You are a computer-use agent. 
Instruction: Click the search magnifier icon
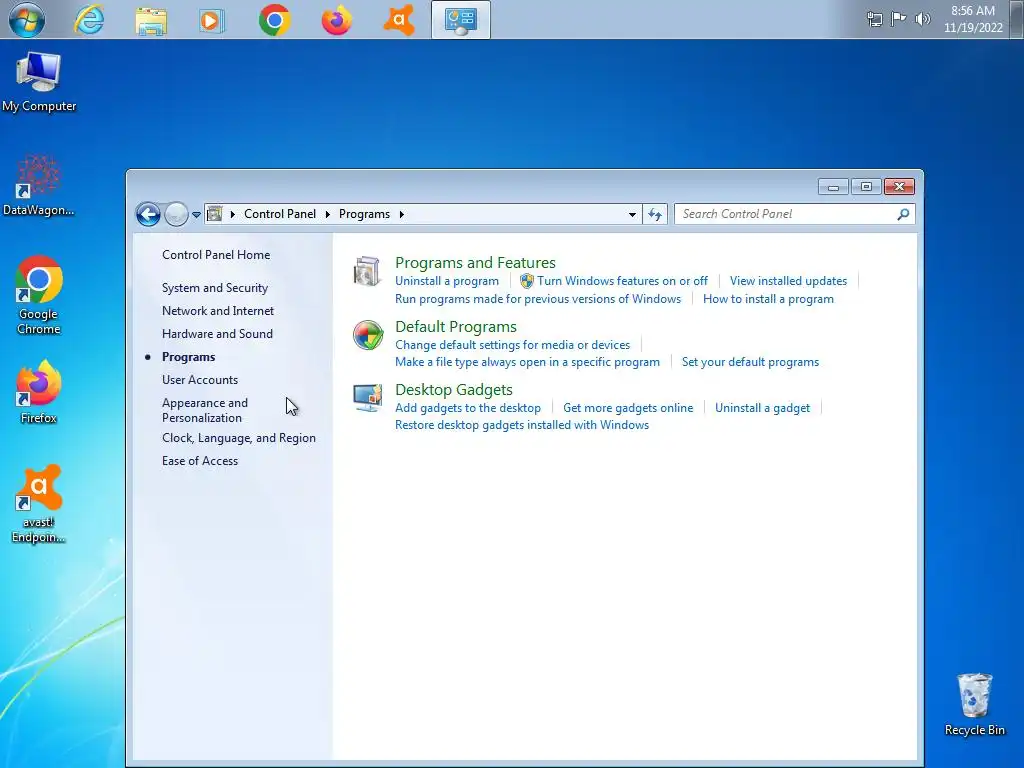pyautogui.click(x=903, y=214)
